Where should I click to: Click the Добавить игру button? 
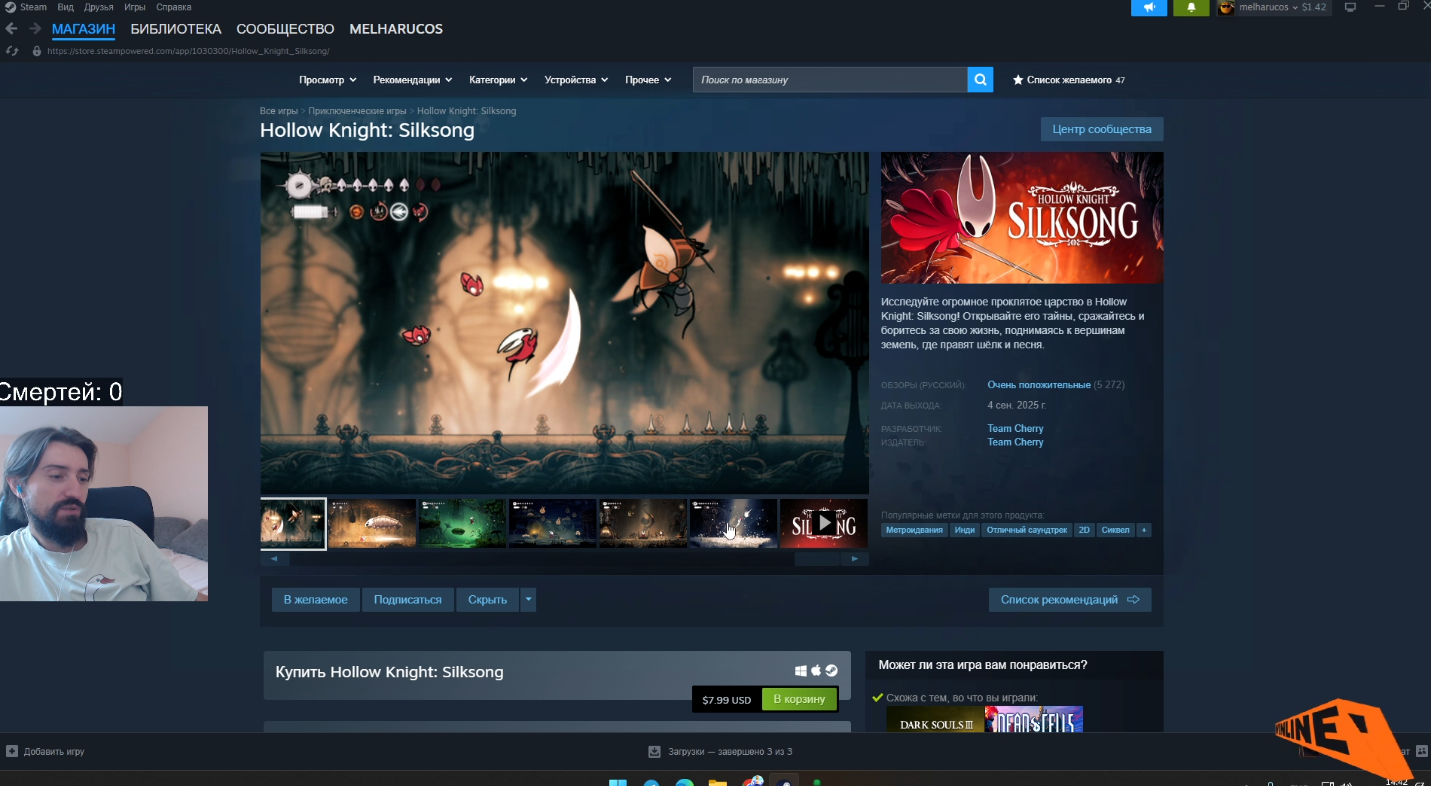point(45,751)
